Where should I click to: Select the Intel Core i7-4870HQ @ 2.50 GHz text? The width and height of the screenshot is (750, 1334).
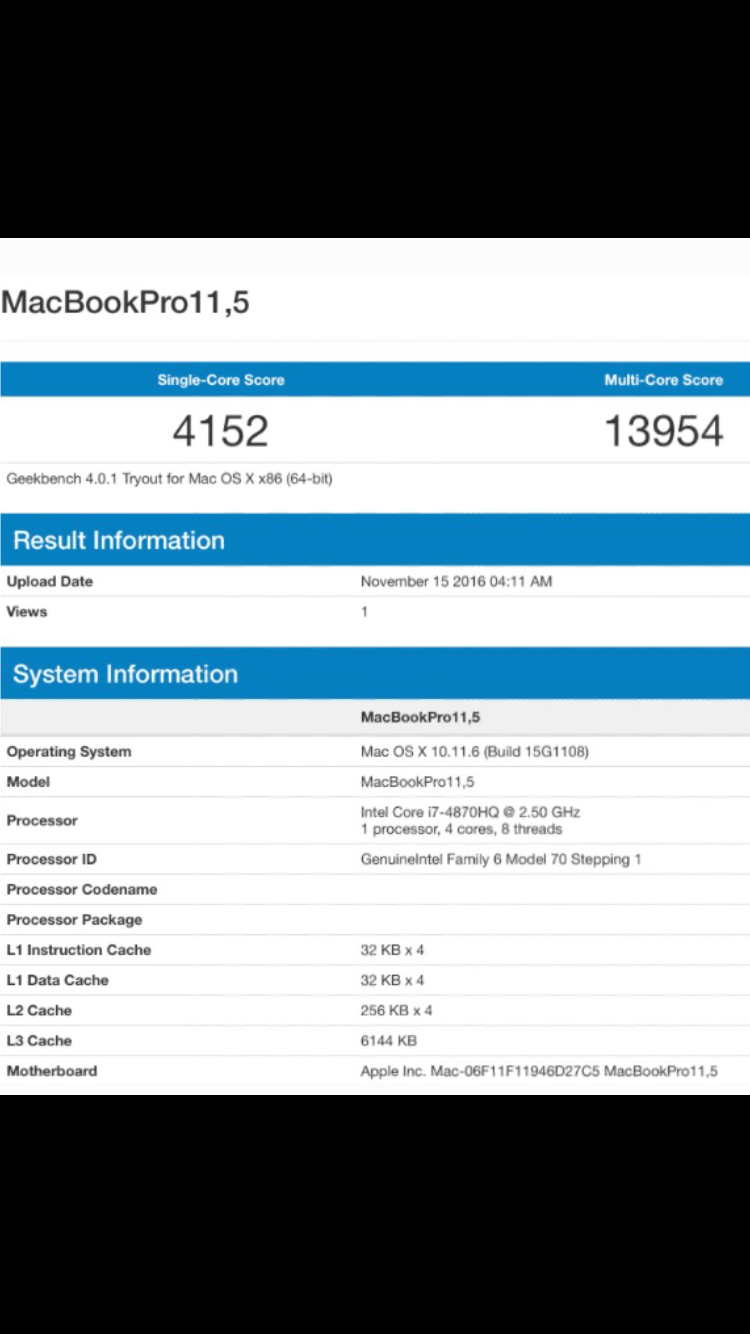(470, 812)
